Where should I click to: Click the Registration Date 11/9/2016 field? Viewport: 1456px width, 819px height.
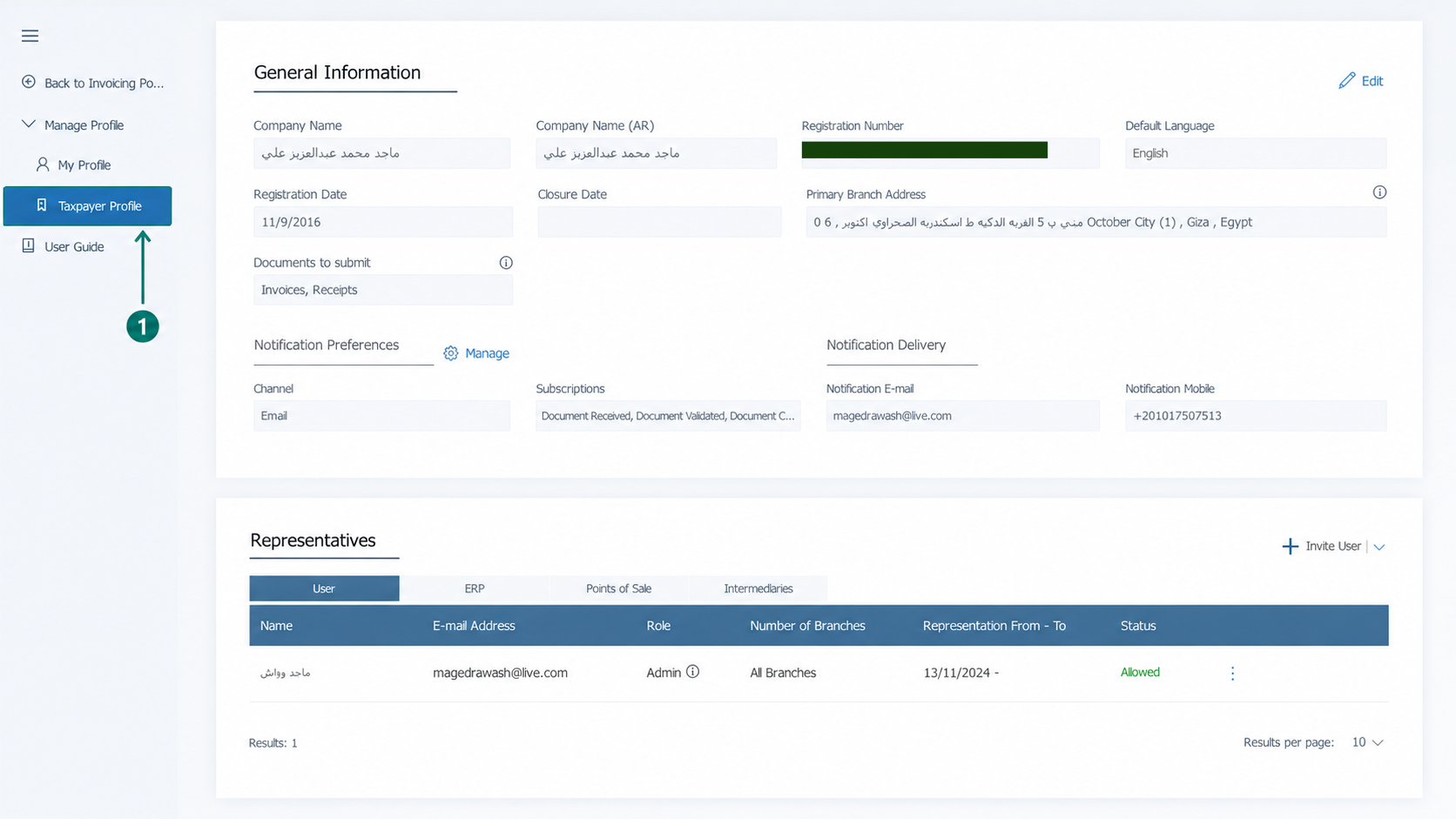[x=383, y=222]
